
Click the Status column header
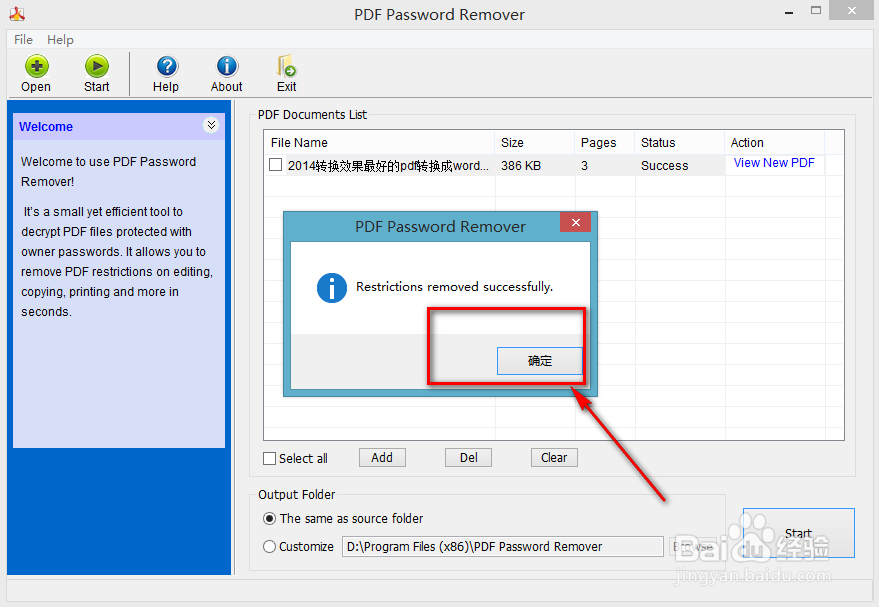679,143
